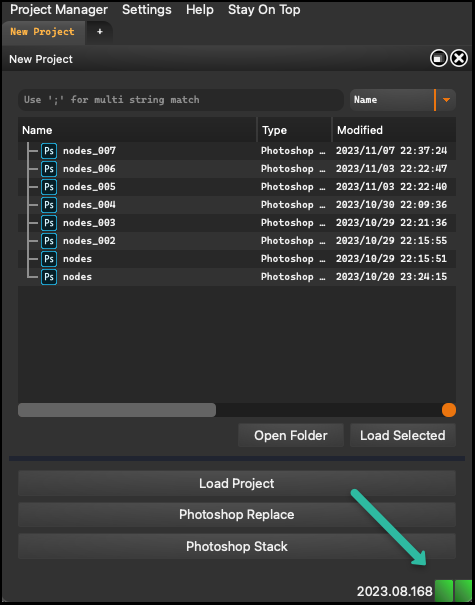Click the Open Folder button

291,436
